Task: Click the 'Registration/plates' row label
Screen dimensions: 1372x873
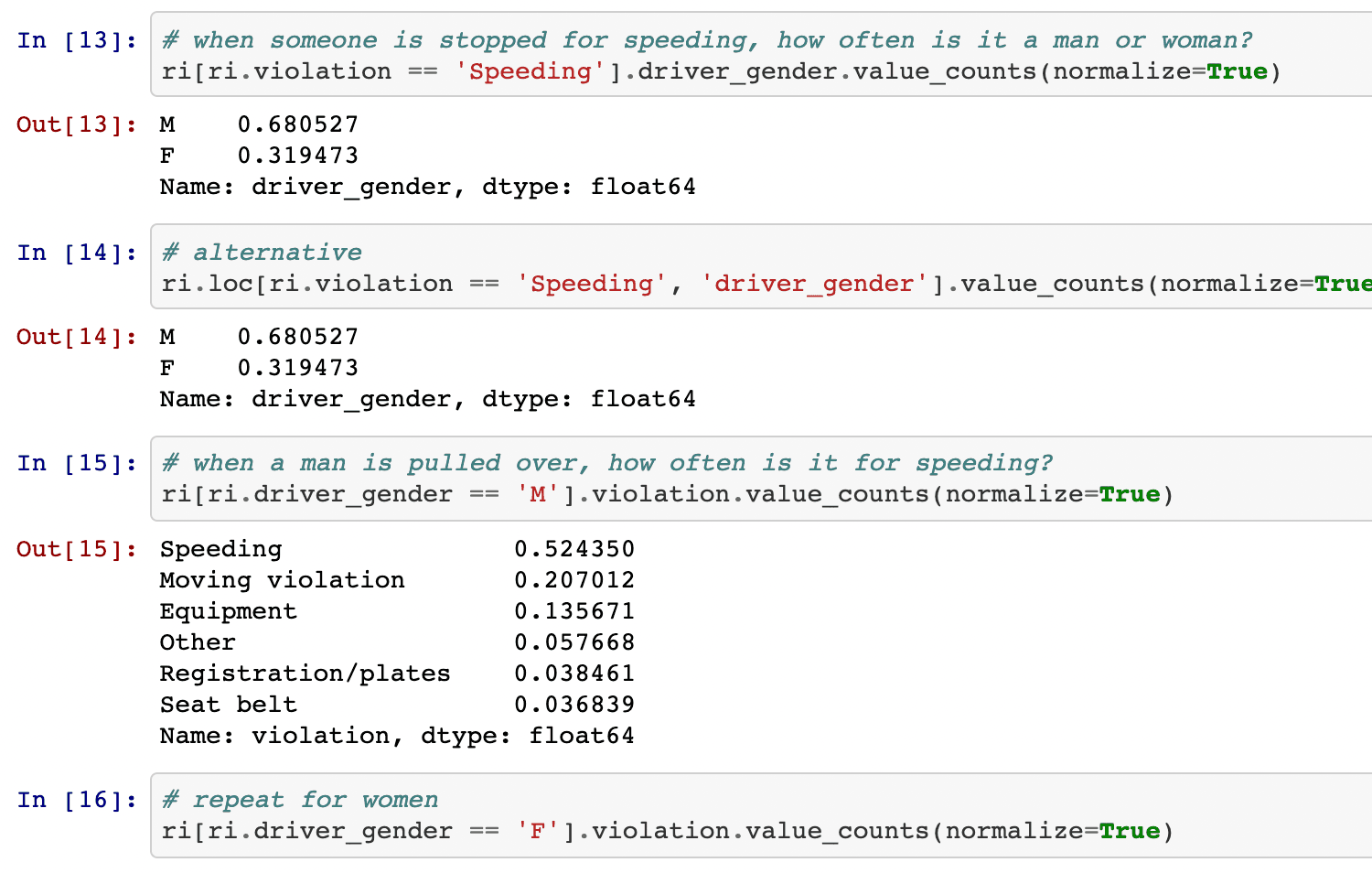Action: click(x=305, y=674)
